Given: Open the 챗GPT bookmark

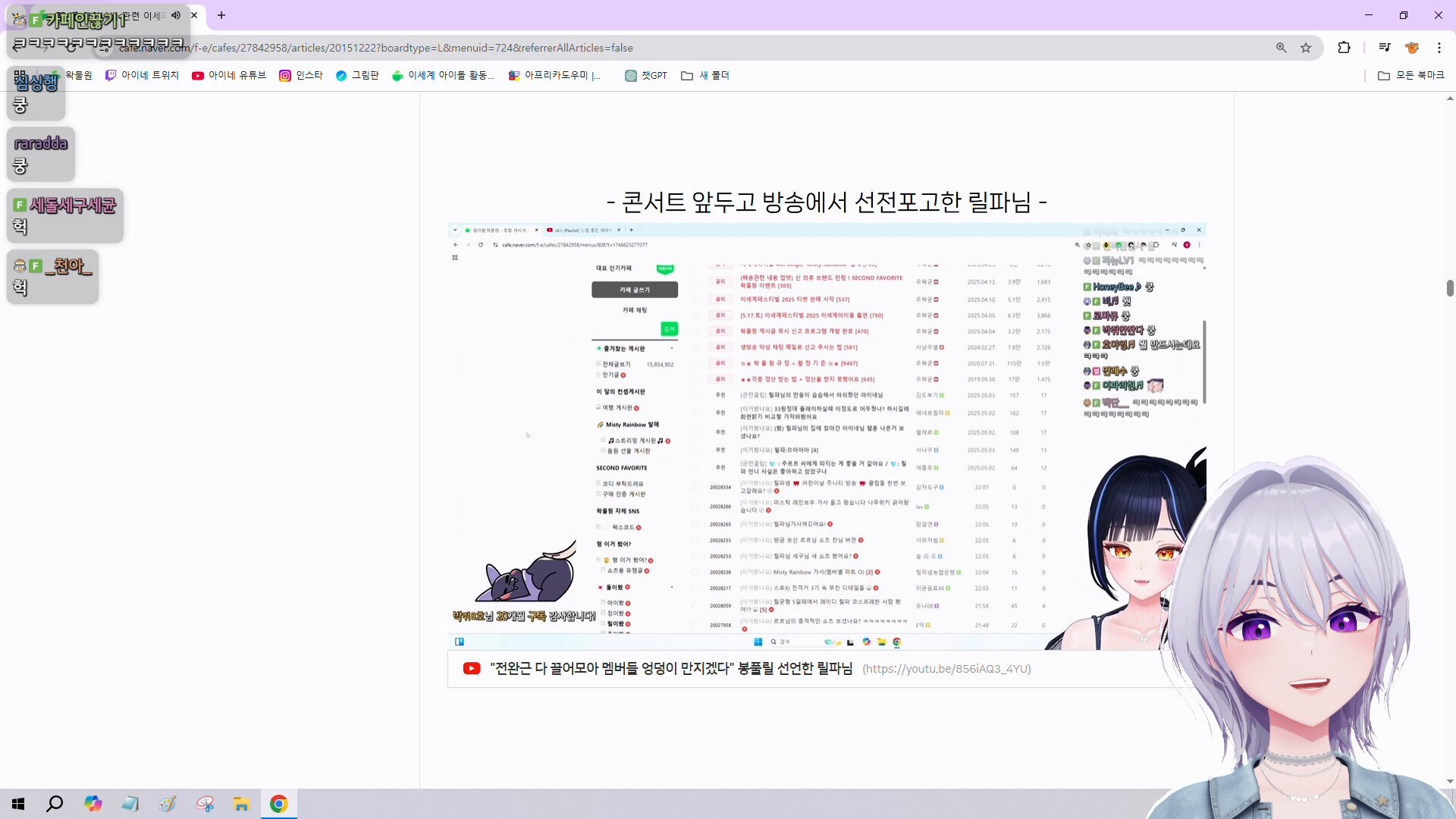Looking at the screenshot, I should click(646, 75).
